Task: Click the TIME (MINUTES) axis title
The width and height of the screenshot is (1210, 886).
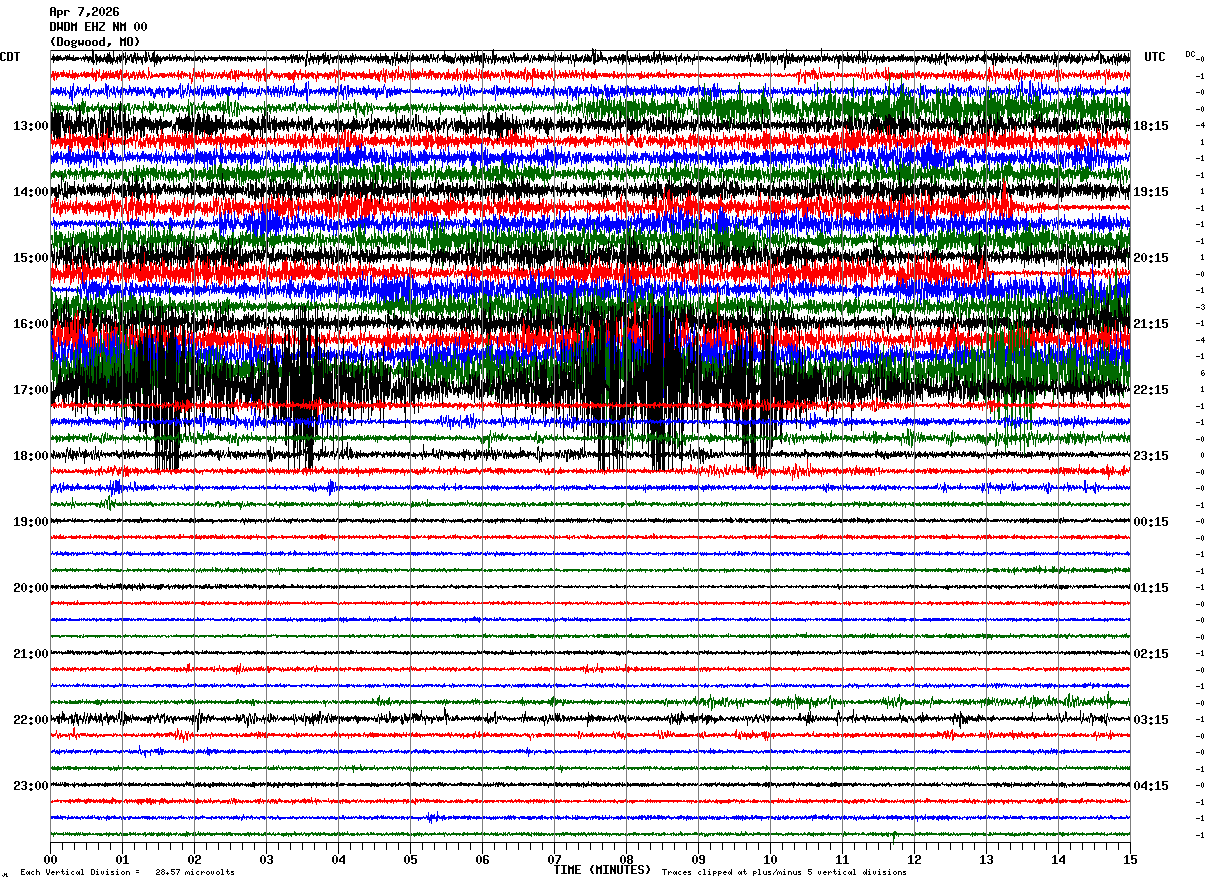Action: pyautogui.click(x=602, y=870)
